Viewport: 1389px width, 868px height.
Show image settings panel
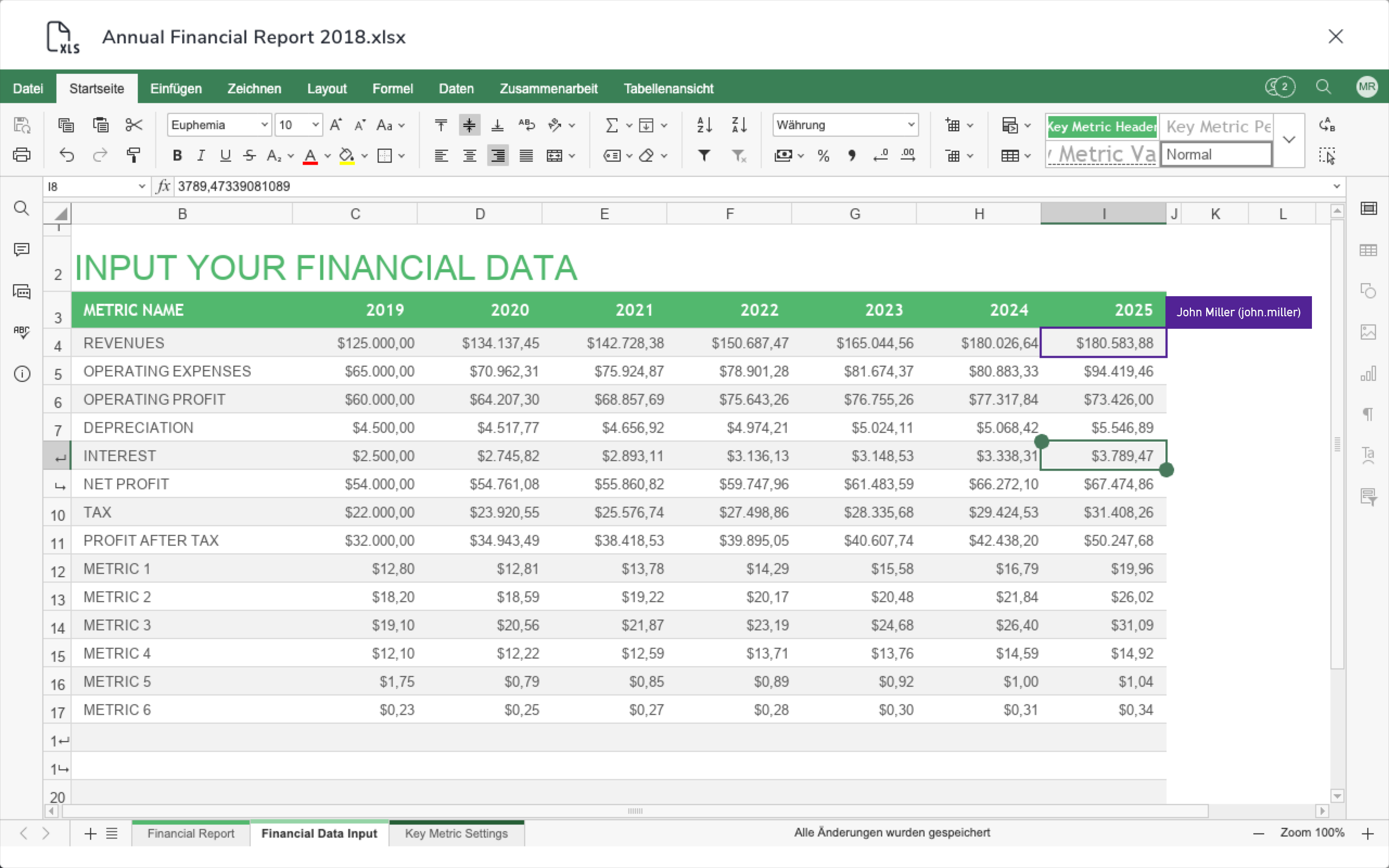coord(1369,332)
